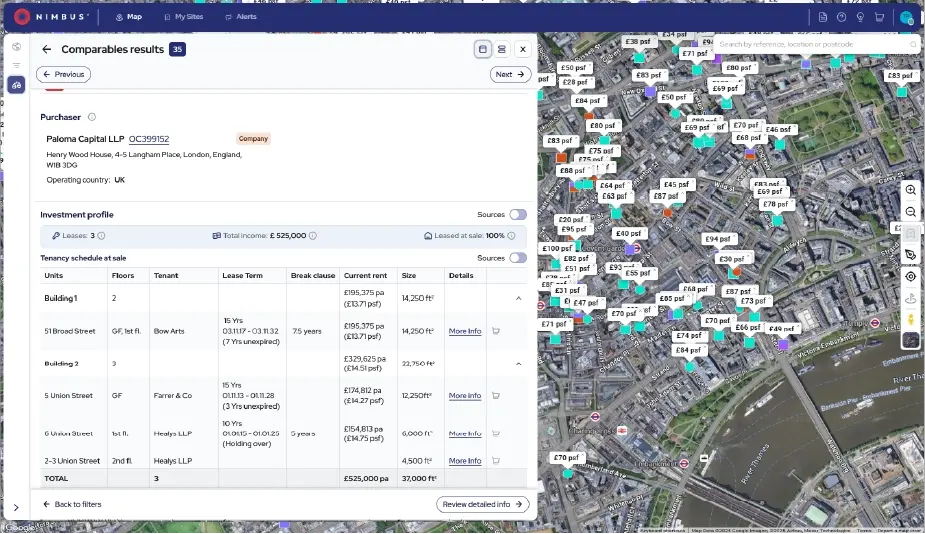The width and height of the screenshot is (925, 534).
Task: Open the user profile avatar
Action: coord(906,17)
